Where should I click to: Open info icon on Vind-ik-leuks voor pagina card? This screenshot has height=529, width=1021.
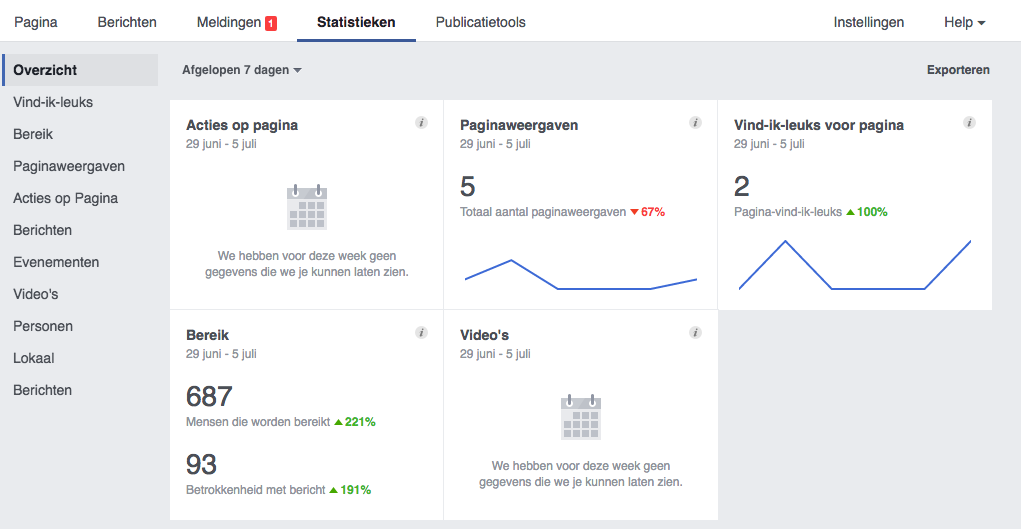pos(970,122)
